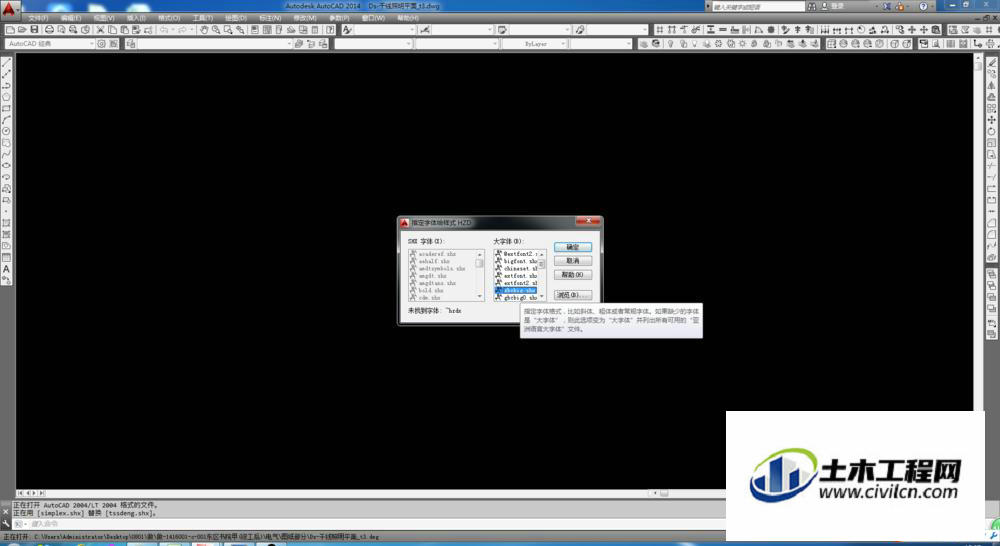Viewport: 1000px width, 546px height.
Task: Select the Pan hand tool
Action: point(204,29)
